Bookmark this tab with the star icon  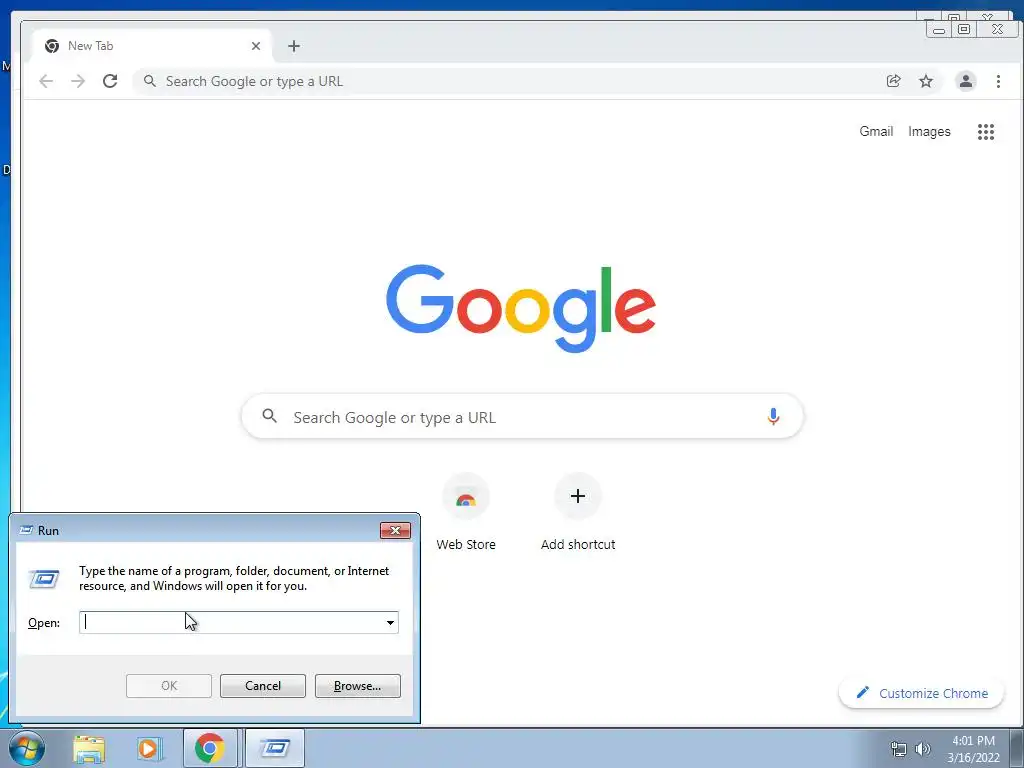click(x=926, y=81)
